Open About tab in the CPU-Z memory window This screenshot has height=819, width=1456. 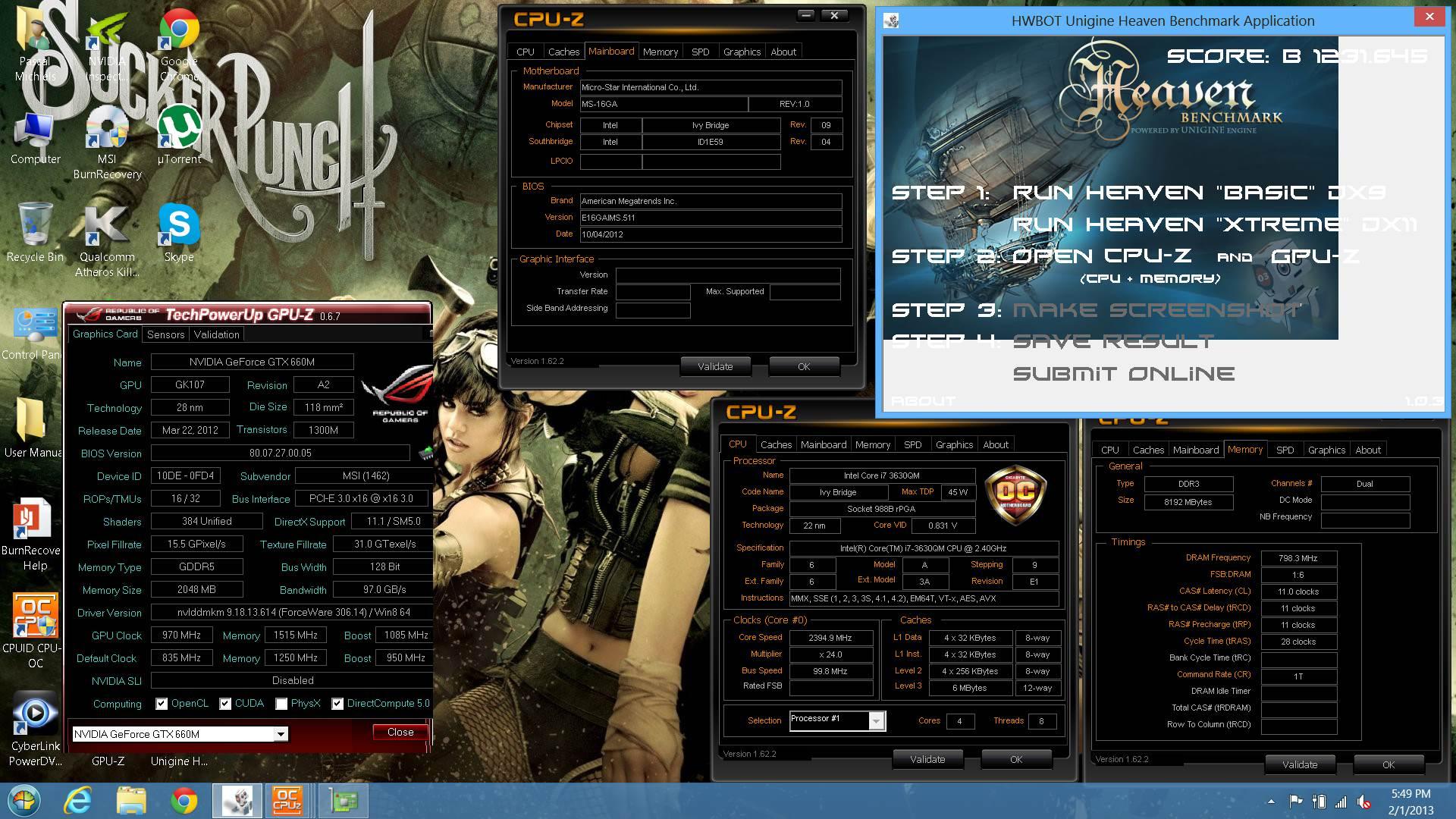pos(1368,450)
